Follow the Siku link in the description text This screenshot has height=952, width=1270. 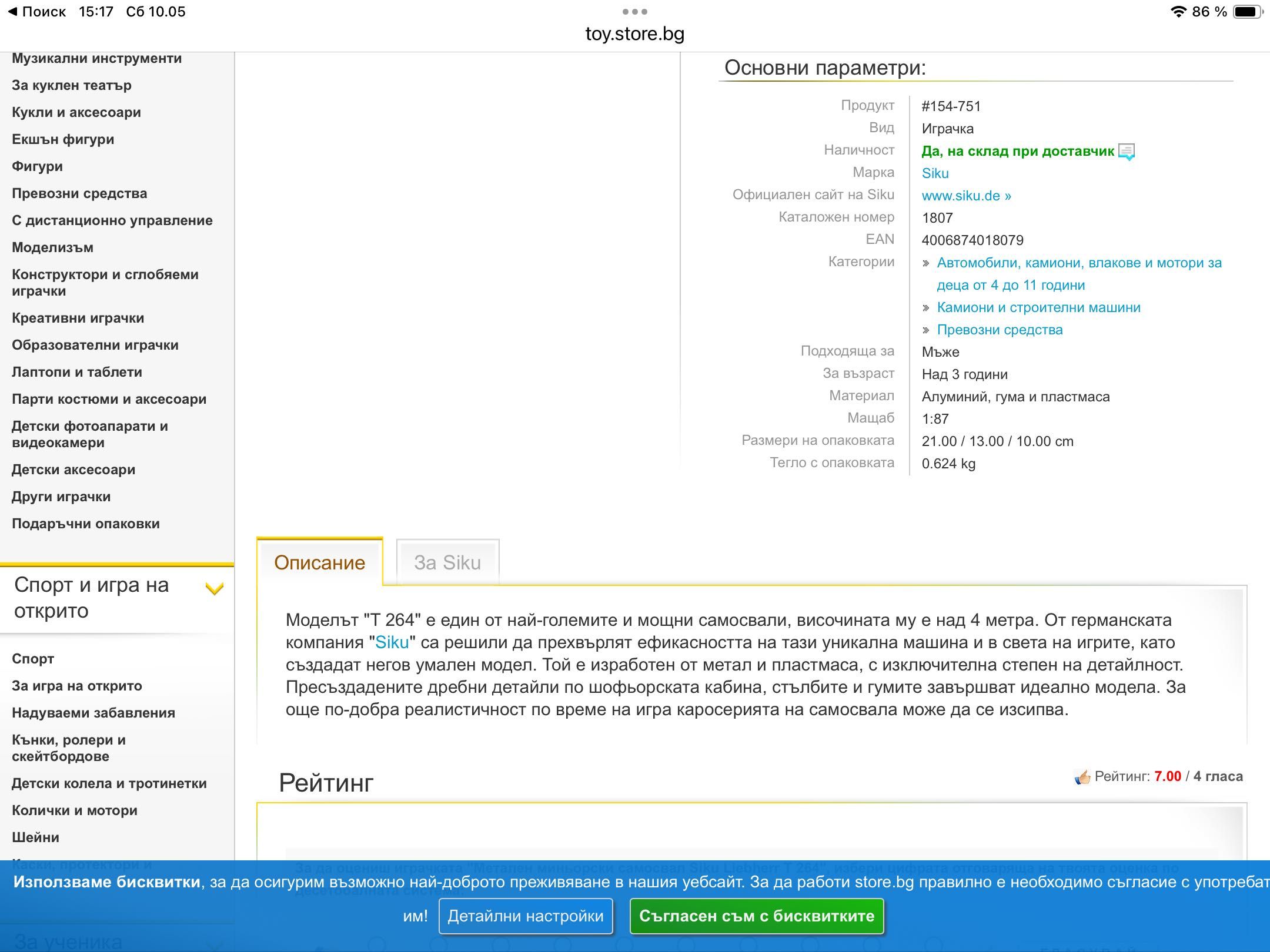click(392, 642)
